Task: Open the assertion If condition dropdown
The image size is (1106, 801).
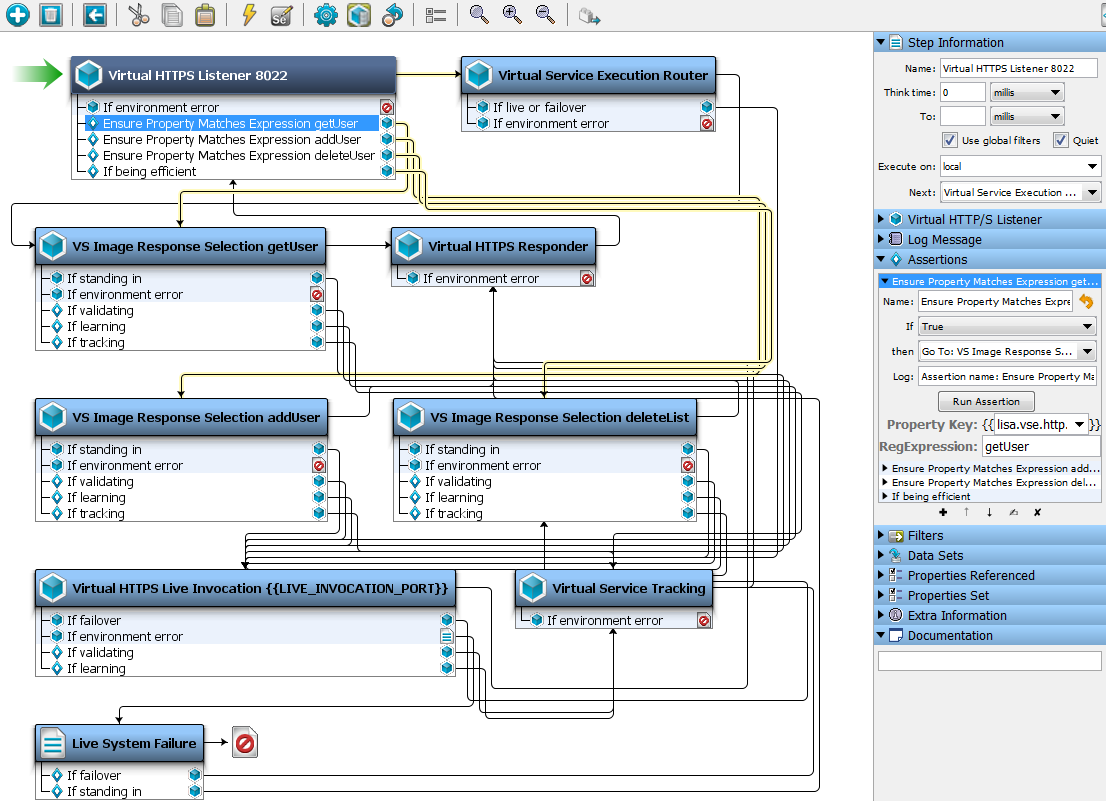Action: click(x=1007, y=327)
